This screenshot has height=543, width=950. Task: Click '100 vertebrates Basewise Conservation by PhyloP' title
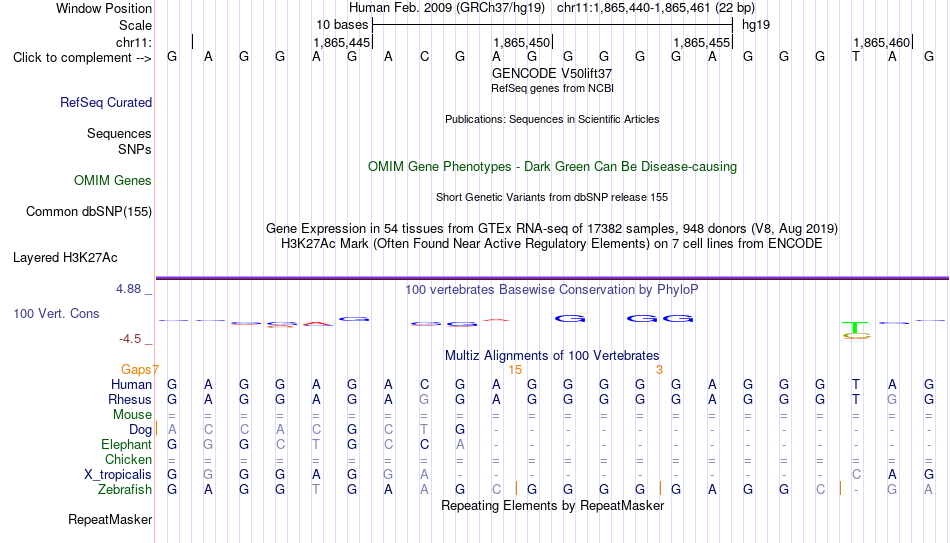pos(552,290)
